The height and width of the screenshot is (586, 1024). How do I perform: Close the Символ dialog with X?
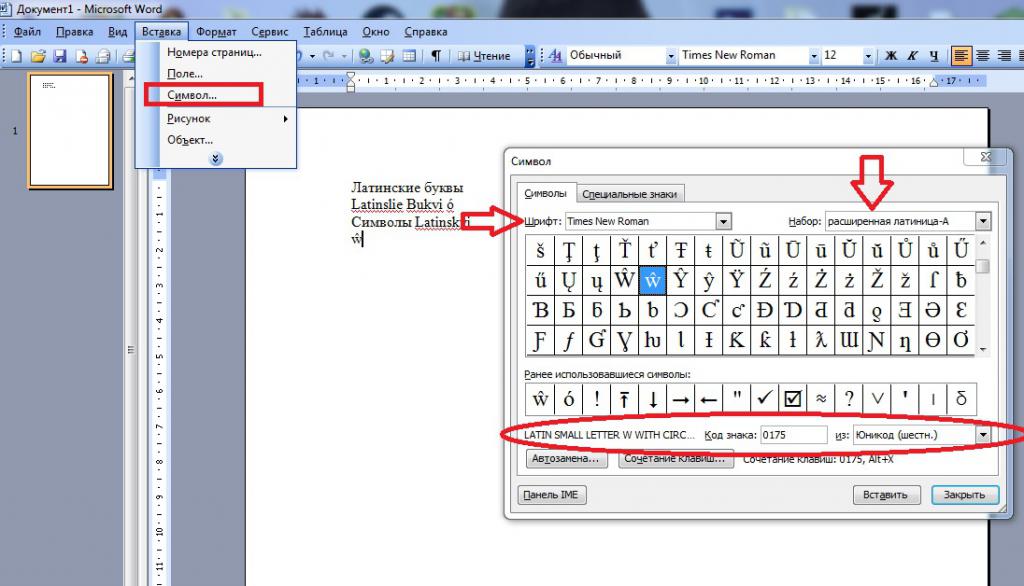coord(985,157)
